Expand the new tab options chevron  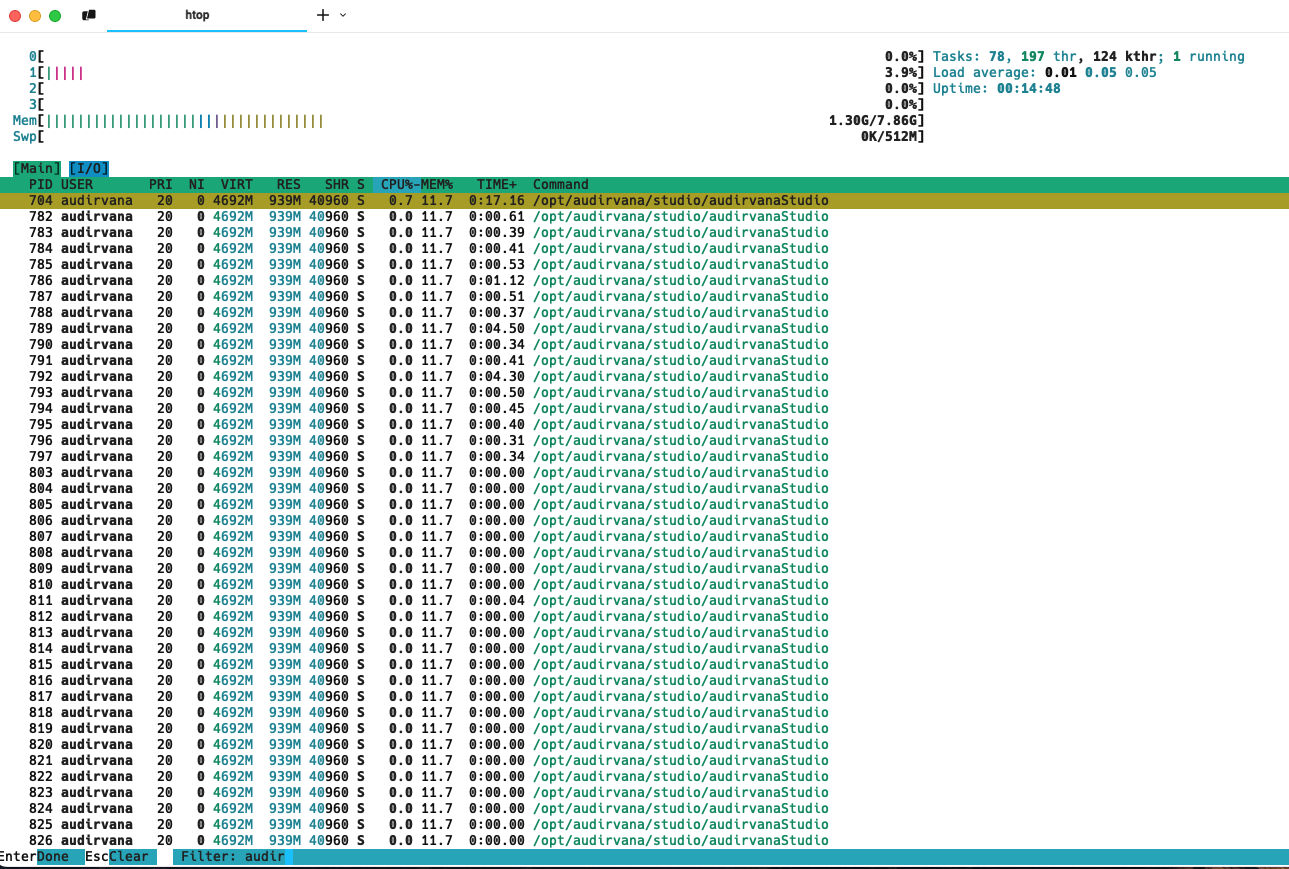pos(343,15)
